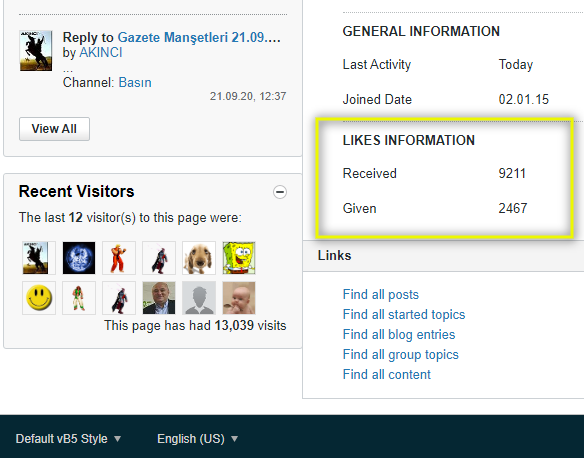Click the View All button
The width and height of the screenshot is (584, 458).
[x=54, y=129]
